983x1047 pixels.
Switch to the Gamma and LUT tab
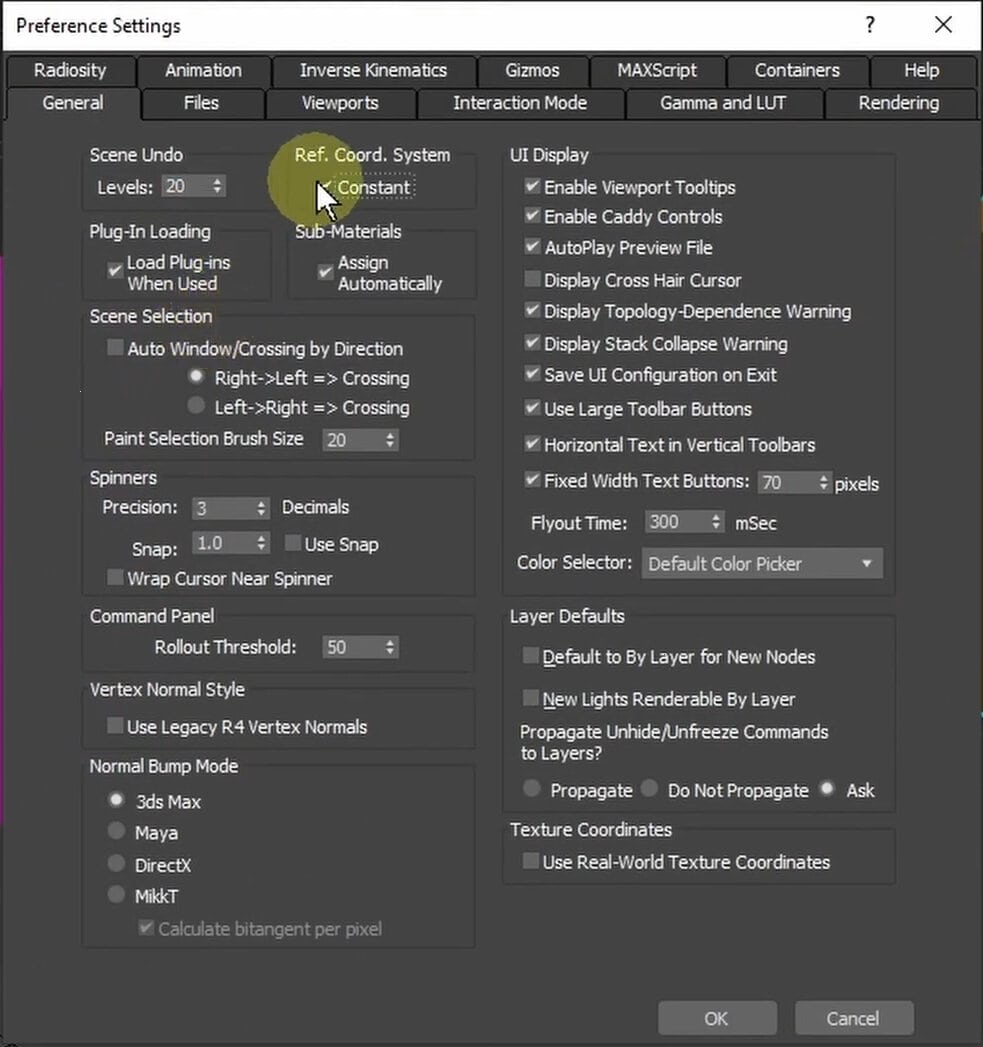click(x=723, y=103)
